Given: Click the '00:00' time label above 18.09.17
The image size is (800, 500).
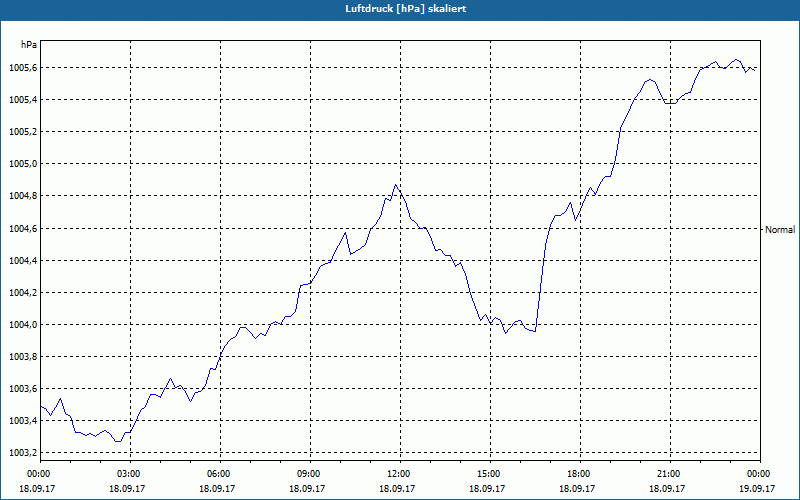Looking at the screenshot, I should [x=38, y=474].
